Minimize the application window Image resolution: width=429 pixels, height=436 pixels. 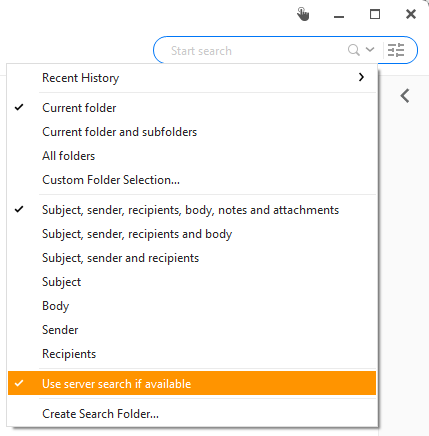click(x=339, y=16)
